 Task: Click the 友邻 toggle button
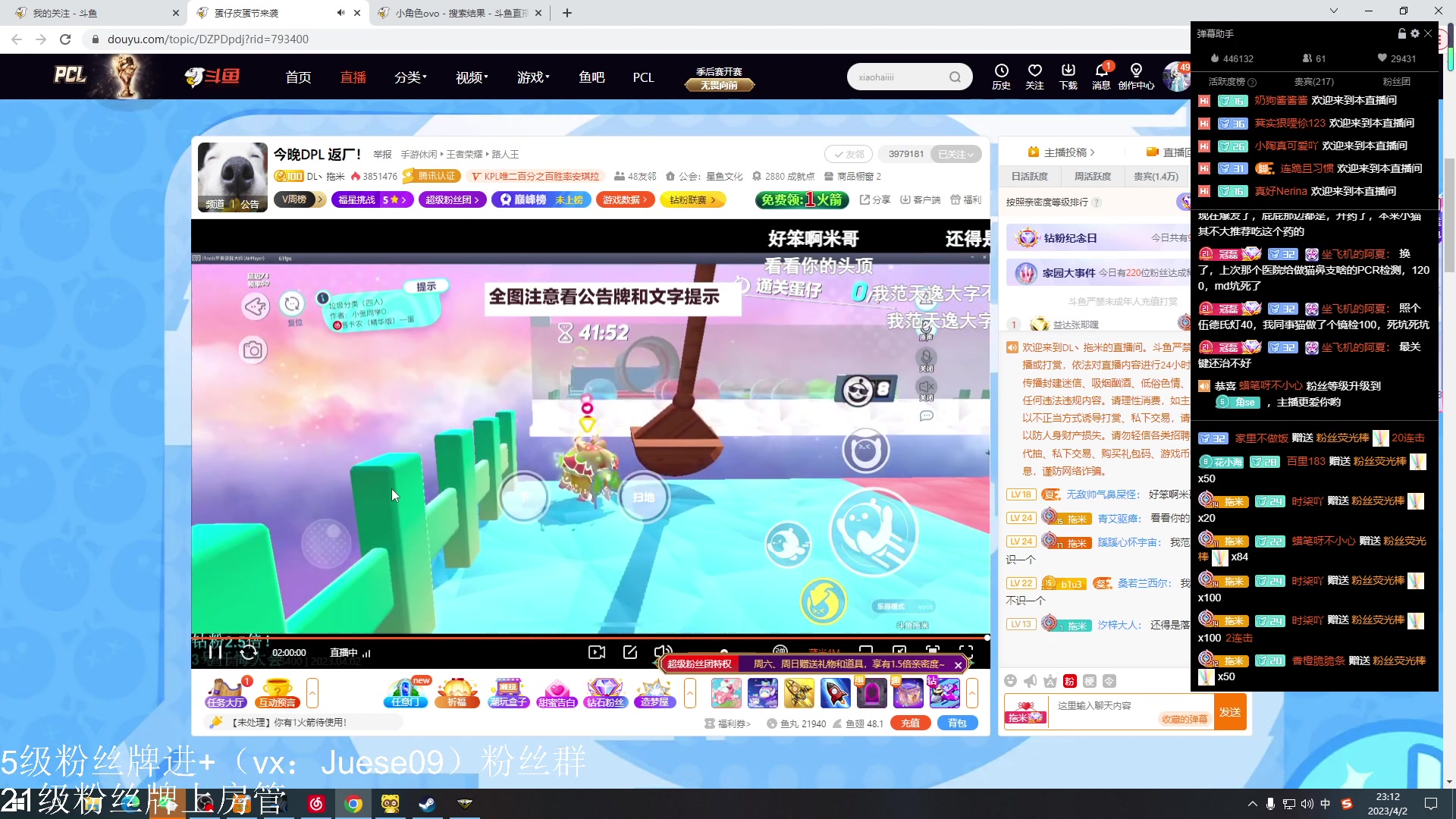tap(849, 154)
